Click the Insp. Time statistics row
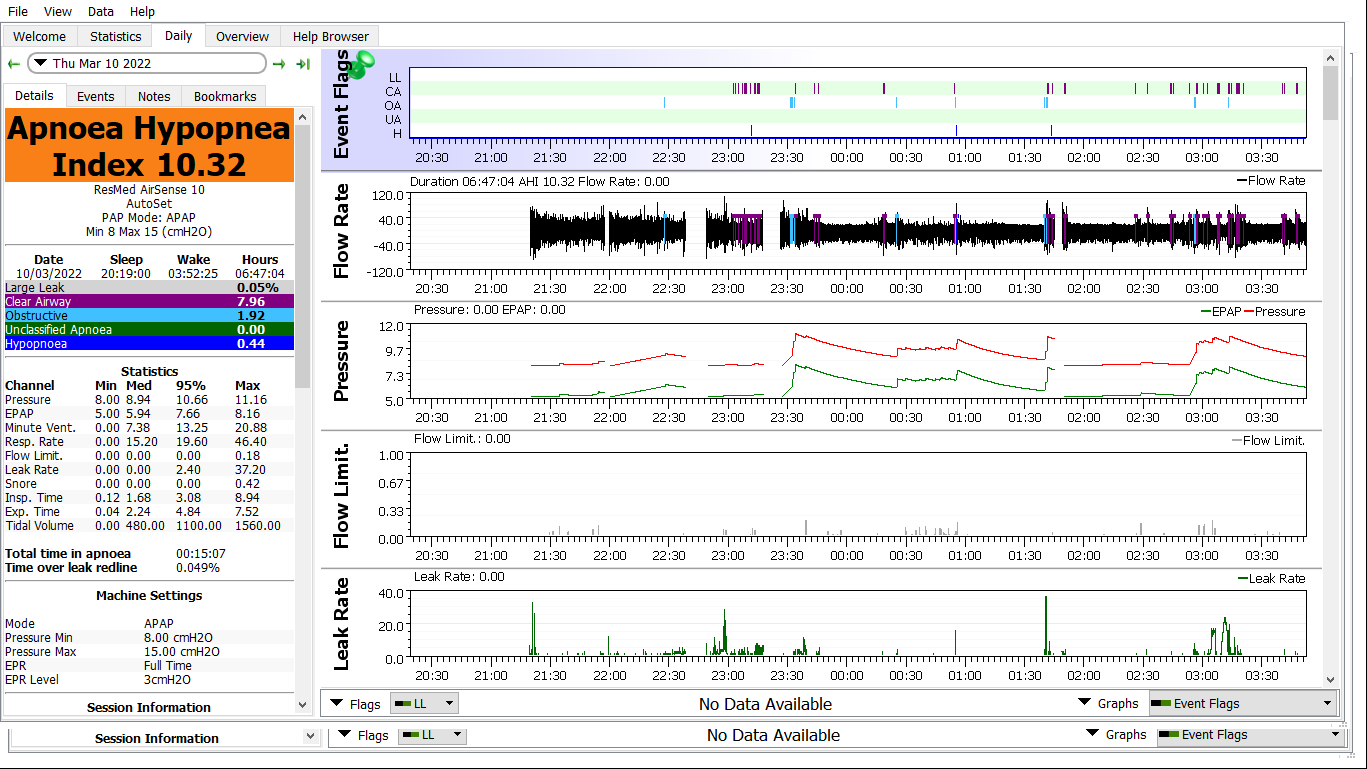This screenshot has height=769, width=1367. [150, 498]
